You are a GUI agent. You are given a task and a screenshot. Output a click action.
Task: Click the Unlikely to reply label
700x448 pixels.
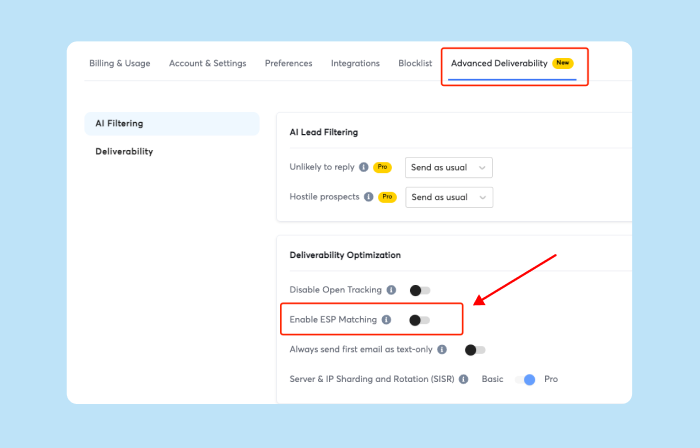click(322, 167)
